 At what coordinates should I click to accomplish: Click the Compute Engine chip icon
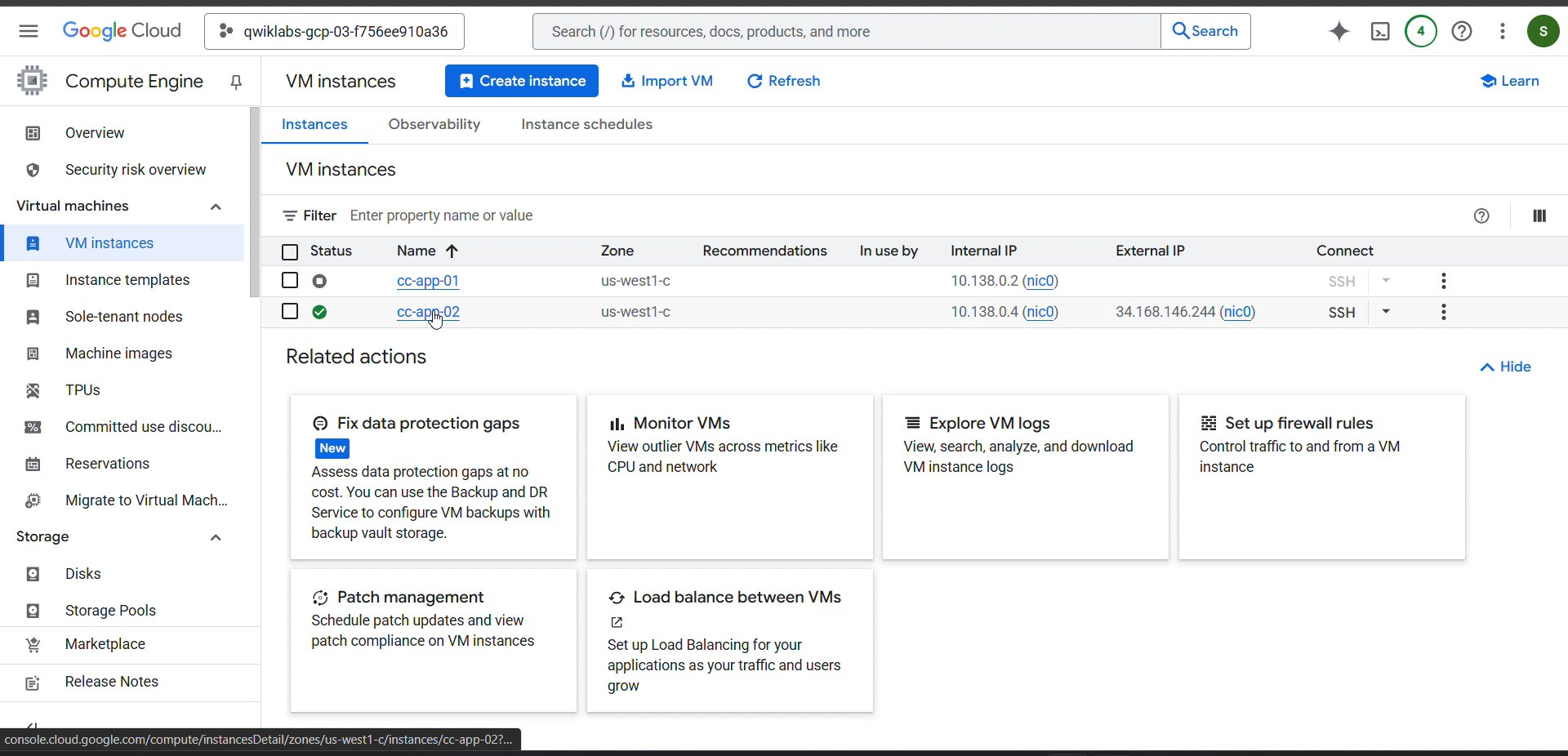(x=32, y=81)
